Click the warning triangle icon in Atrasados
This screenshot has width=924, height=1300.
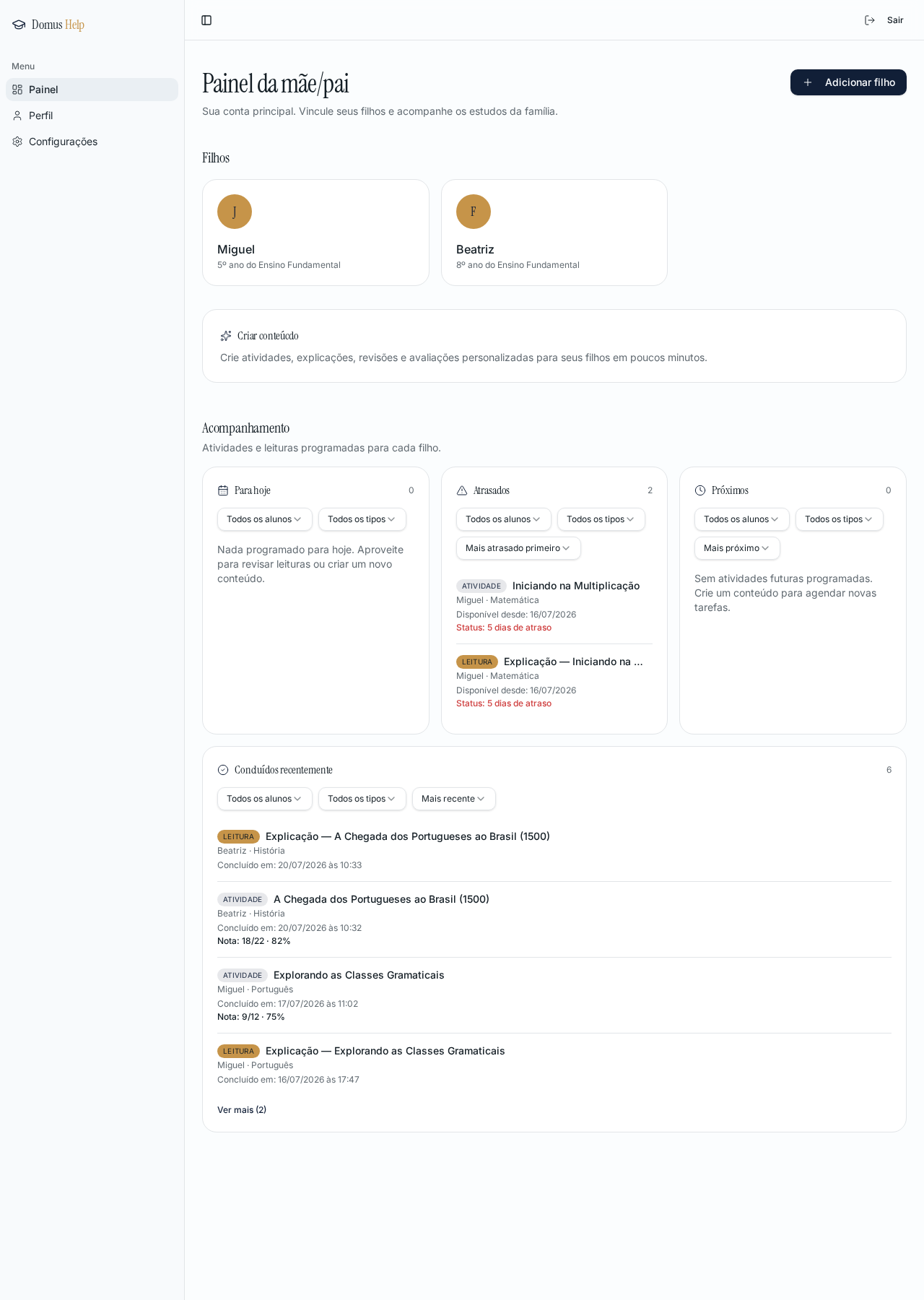tap(462, 490)
